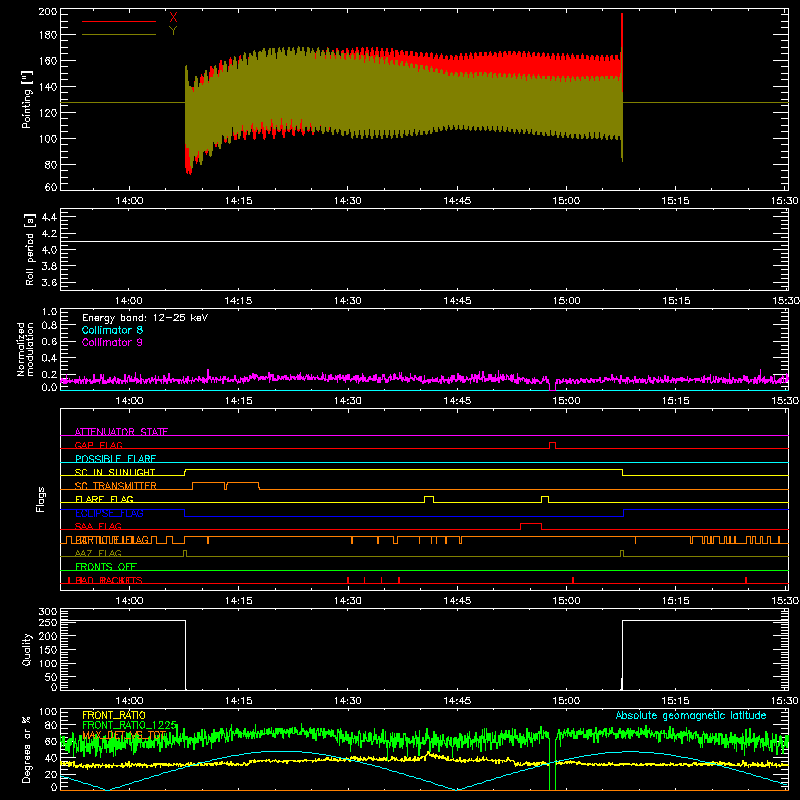Select the 'Energy band: 12-25 keV' label
The image size is (800, 800).
point(145,318)
